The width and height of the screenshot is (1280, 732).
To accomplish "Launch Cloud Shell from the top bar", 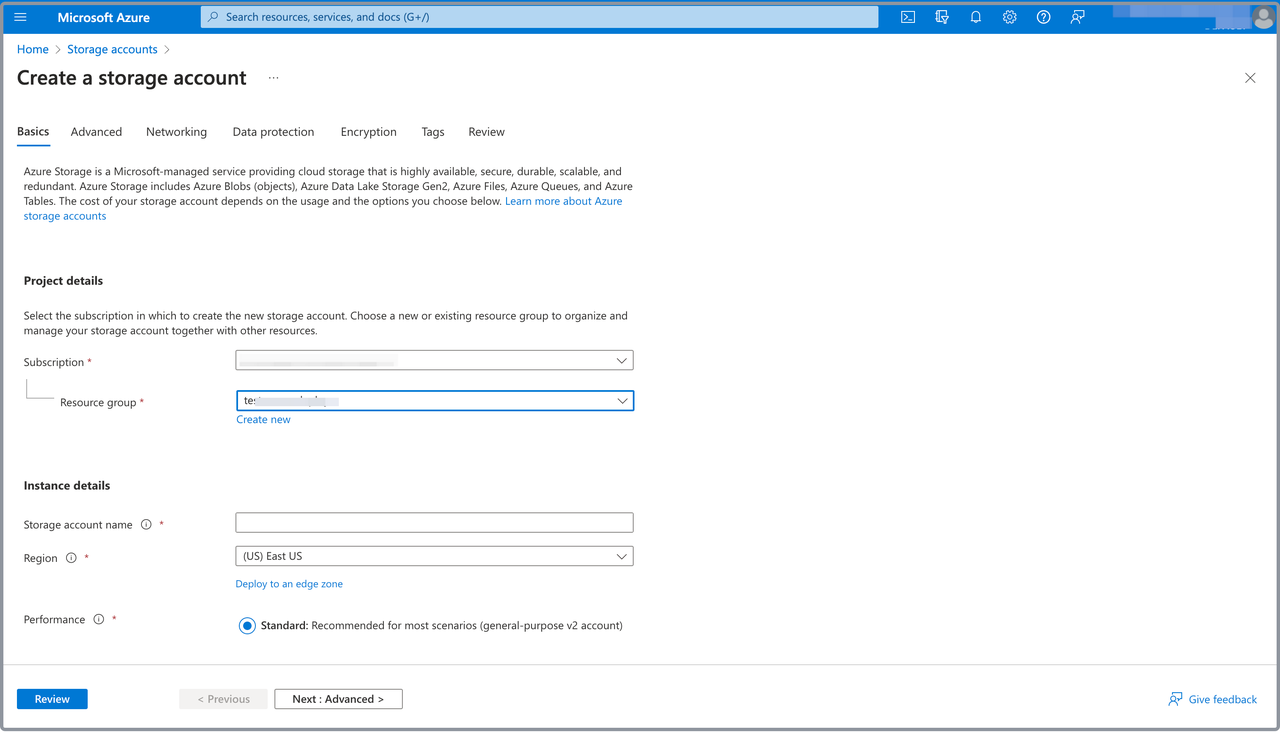I will (908, 17).
